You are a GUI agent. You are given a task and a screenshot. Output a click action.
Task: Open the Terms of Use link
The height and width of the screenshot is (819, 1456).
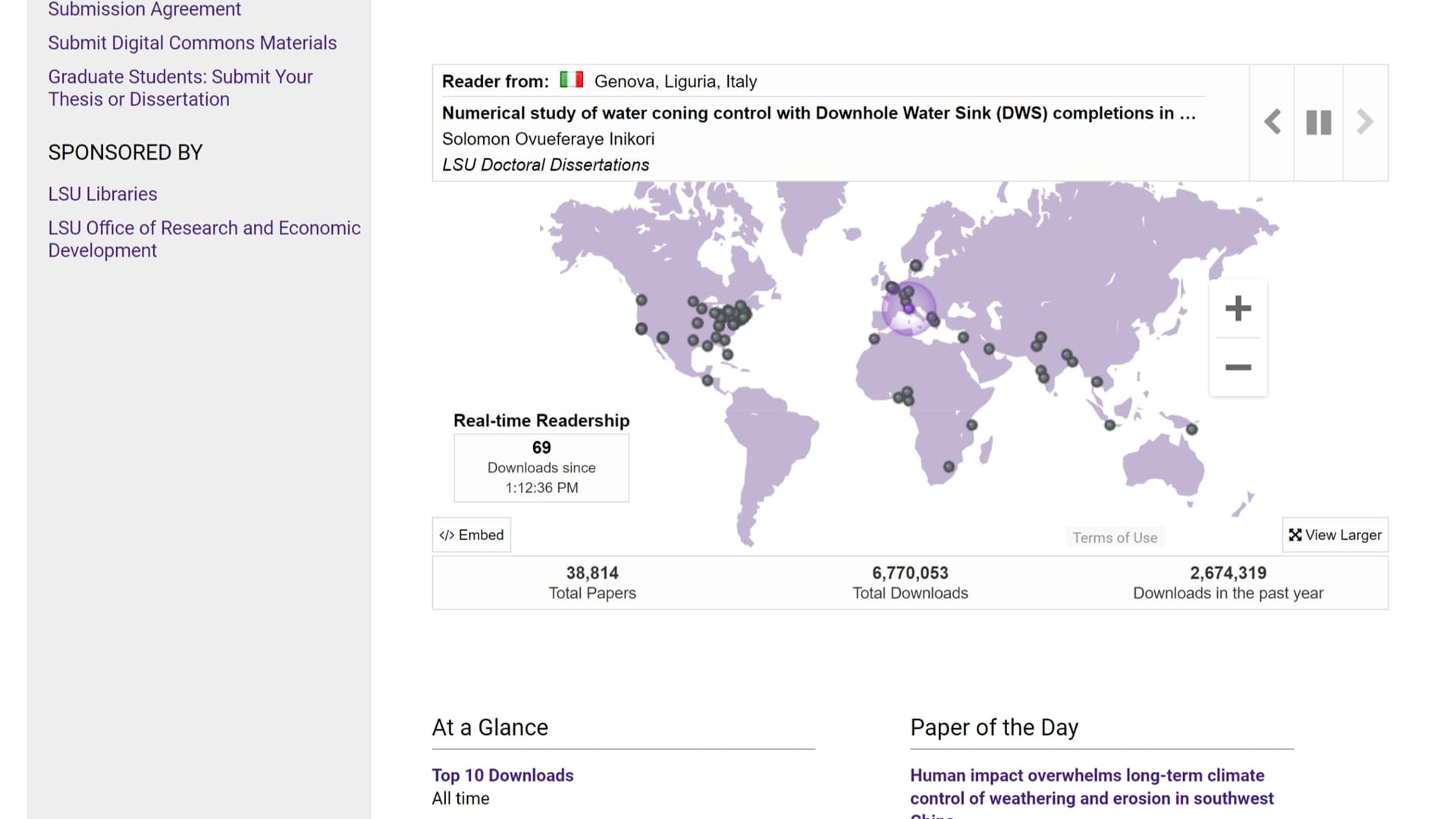pyautogui.click(x=1115, y=538)
